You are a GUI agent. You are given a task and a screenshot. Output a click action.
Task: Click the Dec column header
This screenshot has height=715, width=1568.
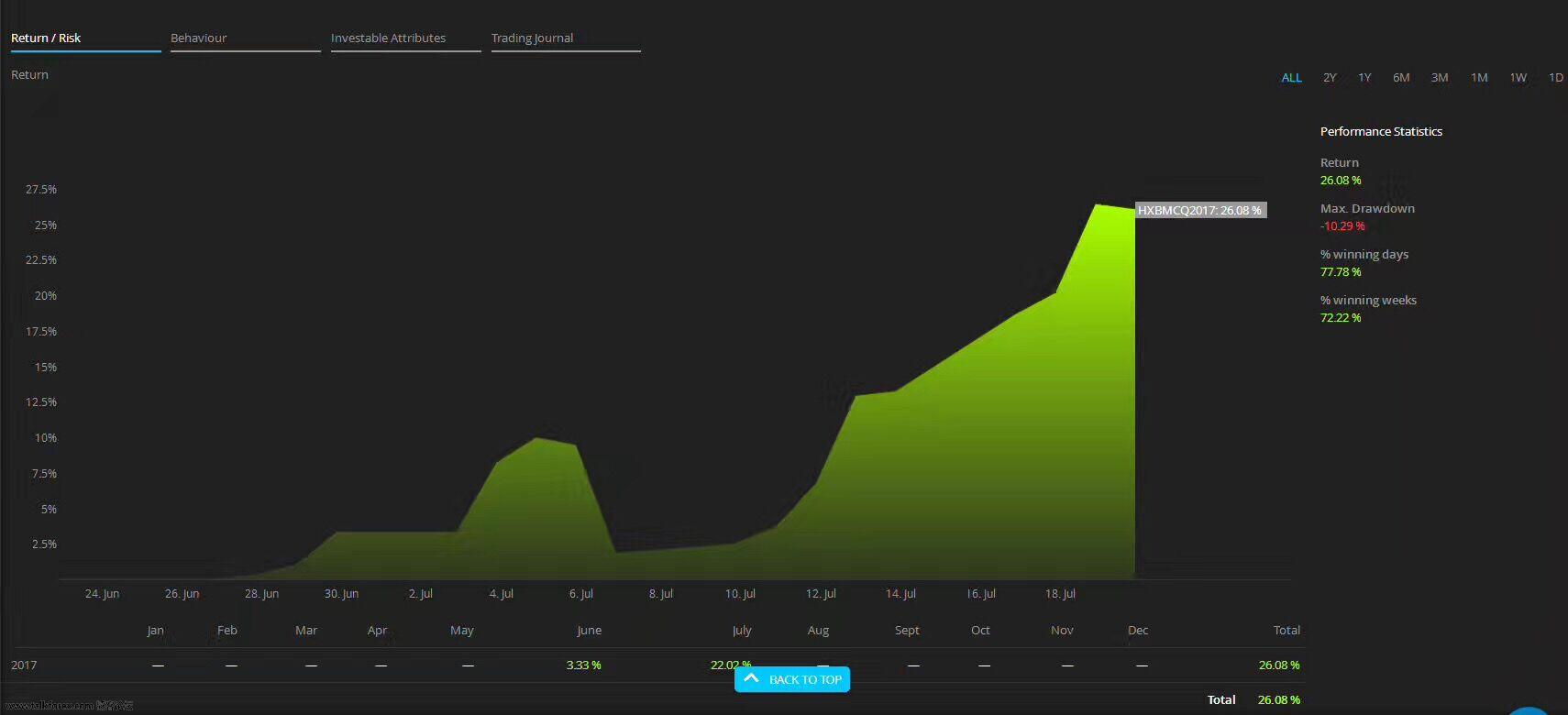pos(1138,631)
